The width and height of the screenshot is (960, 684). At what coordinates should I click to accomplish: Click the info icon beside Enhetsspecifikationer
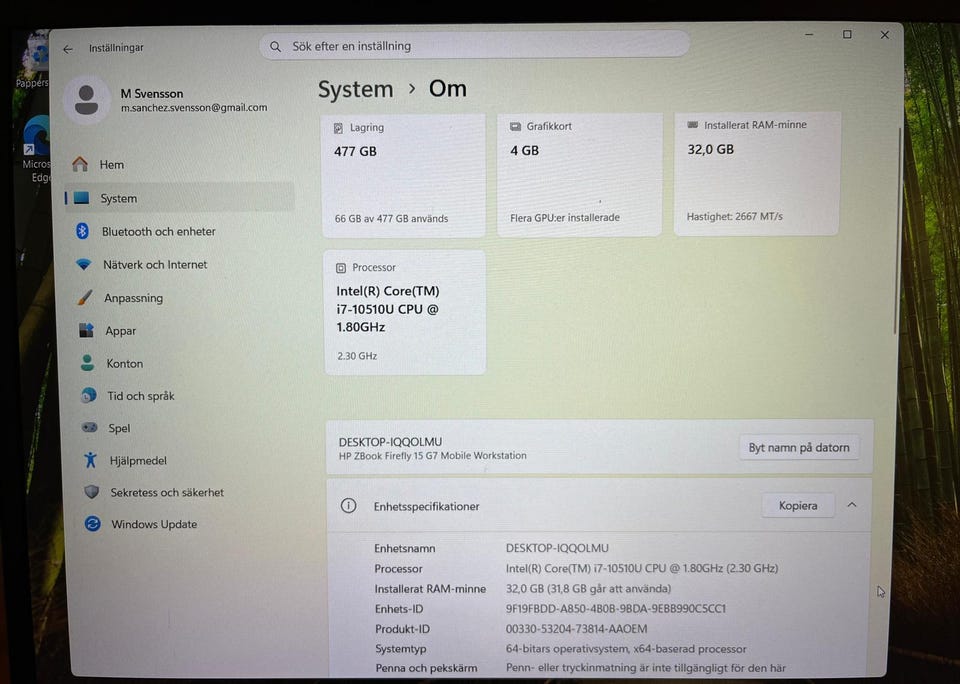pyautogui.click(x=348, y=506)
